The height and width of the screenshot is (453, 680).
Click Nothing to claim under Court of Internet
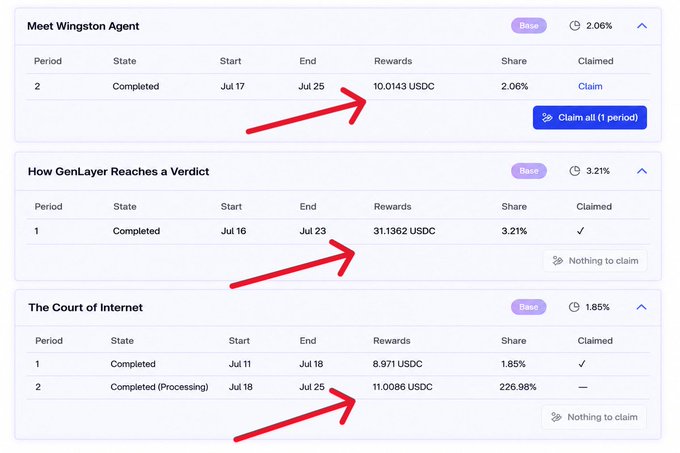point(594,417)
